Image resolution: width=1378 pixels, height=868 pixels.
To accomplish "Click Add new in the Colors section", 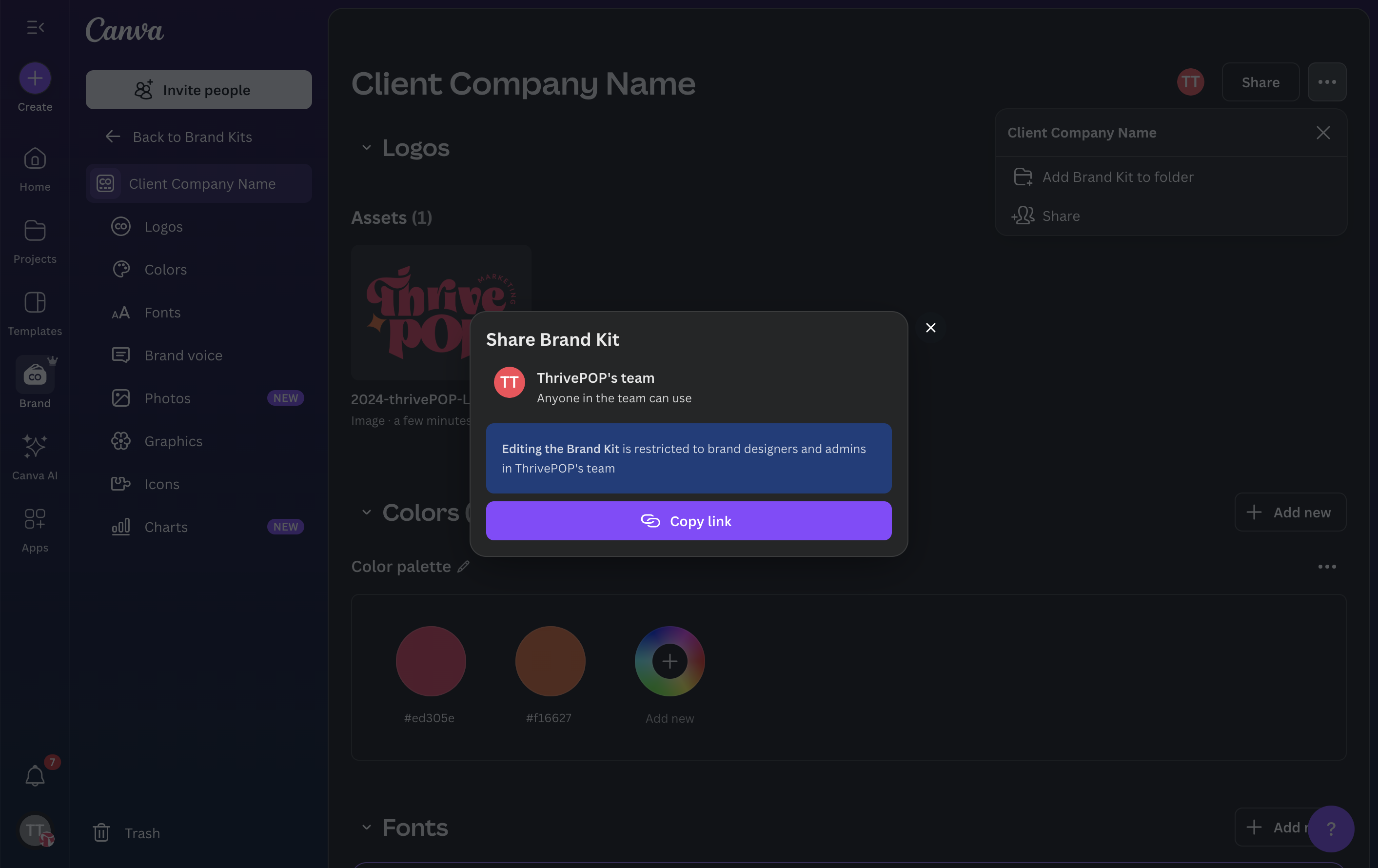I will pyautogui.click(x=1290, y=512).
